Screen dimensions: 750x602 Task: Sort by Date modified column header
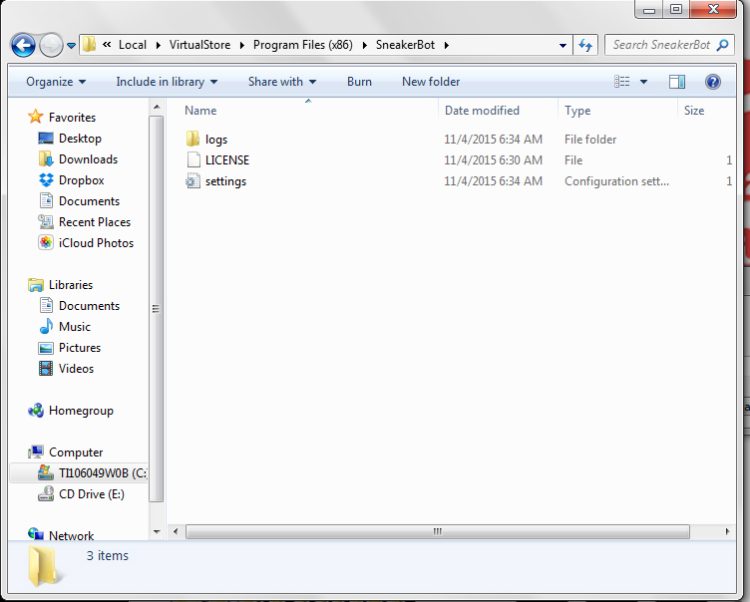[482, 111]
